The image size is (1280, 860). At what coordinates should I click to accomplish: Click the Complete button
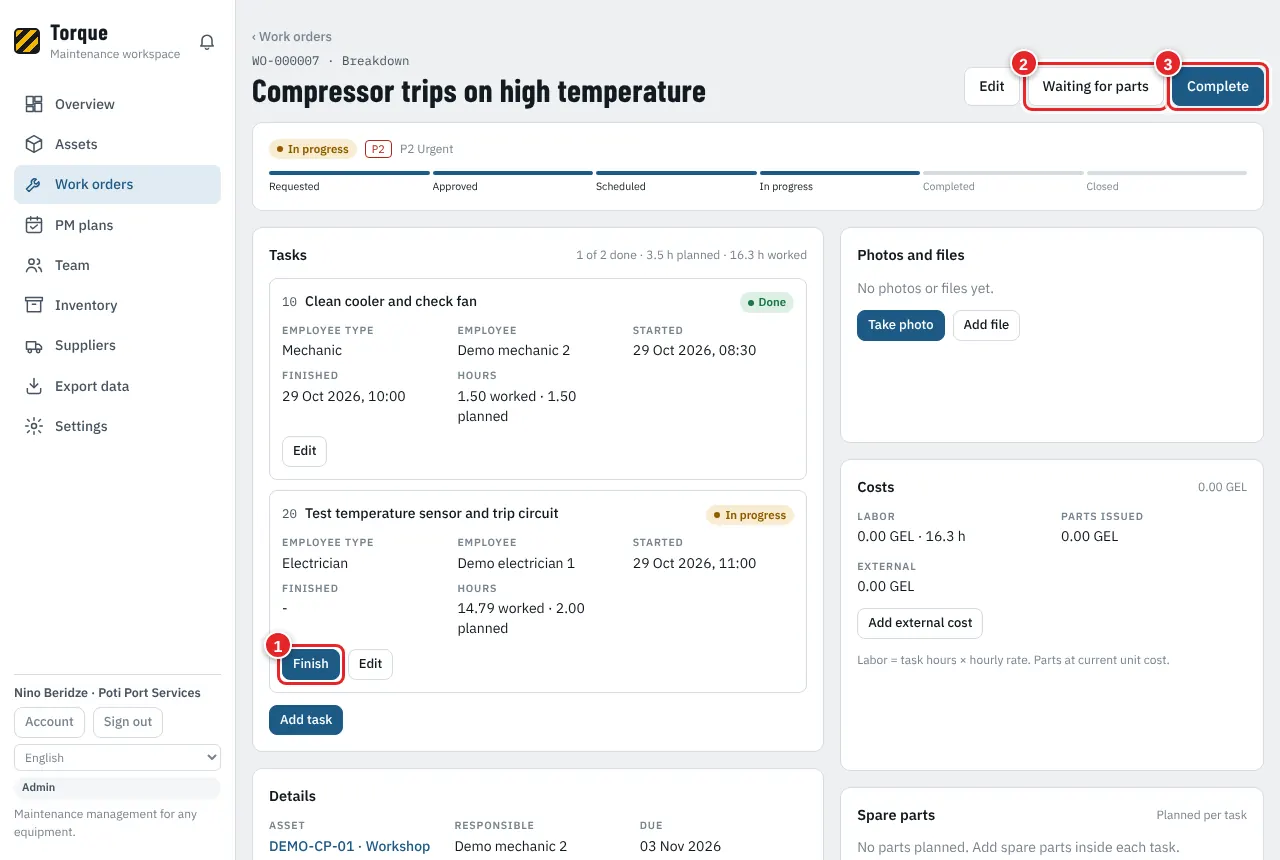point(1217,86)
